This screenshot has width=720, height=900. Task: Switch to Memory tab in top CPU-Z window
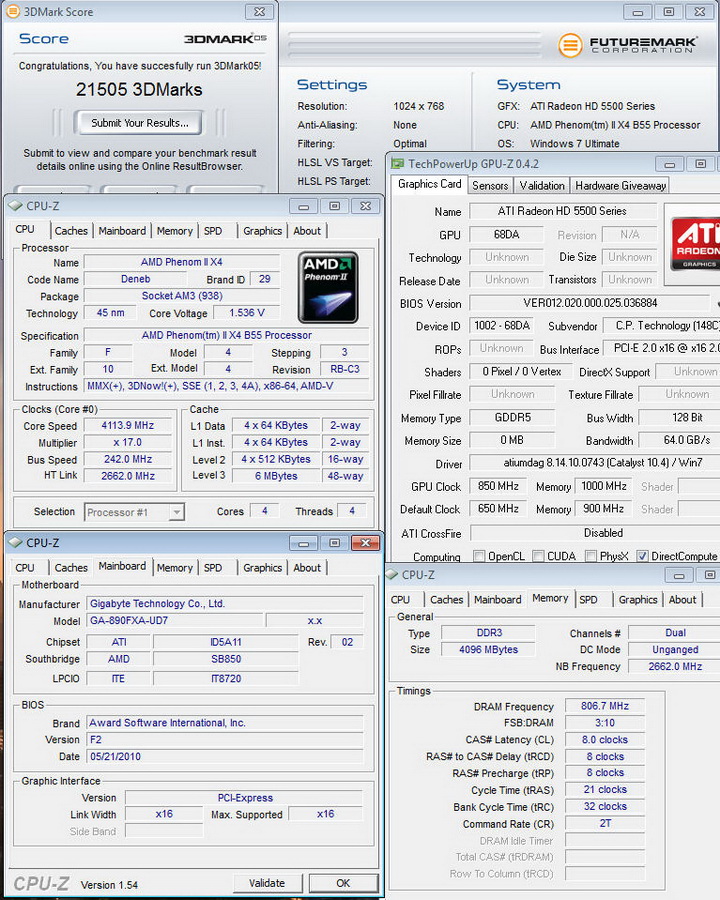pyautogui.click(x=175, y=231)
